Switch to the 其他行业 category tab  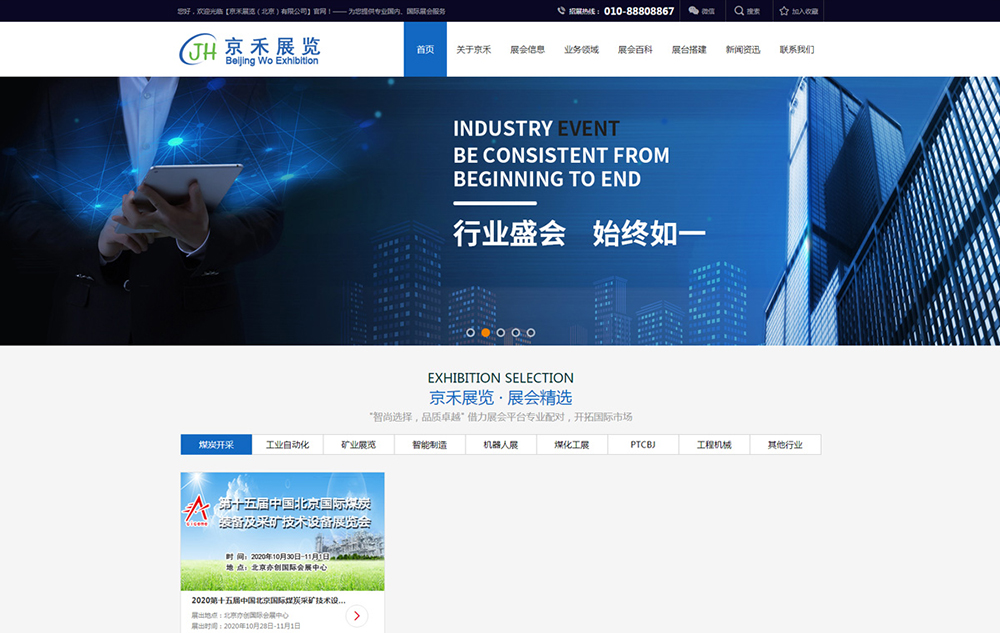[x=785, y=445]
